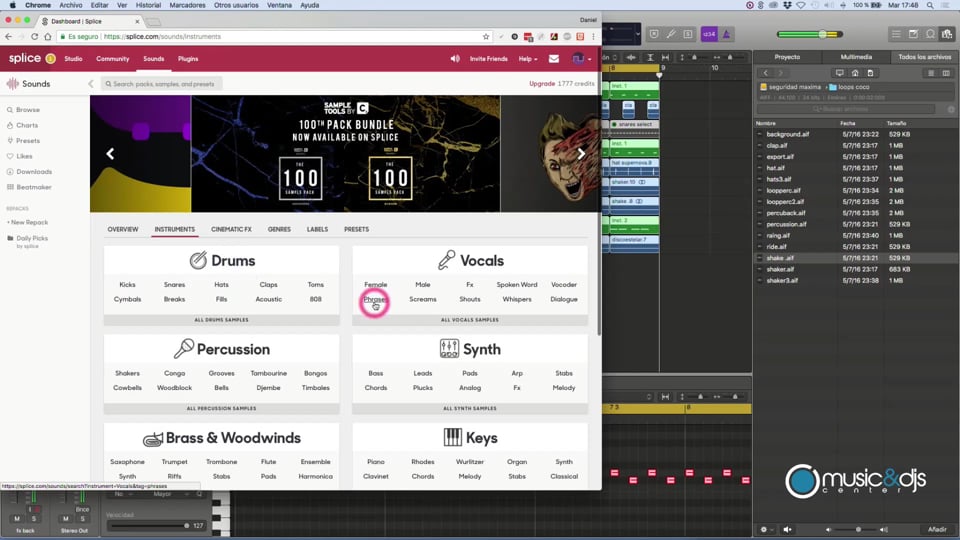This screenshot has height=540, width=960.
Task: Open the Help dropdown in Splice
Action: [x=527, y=59]
